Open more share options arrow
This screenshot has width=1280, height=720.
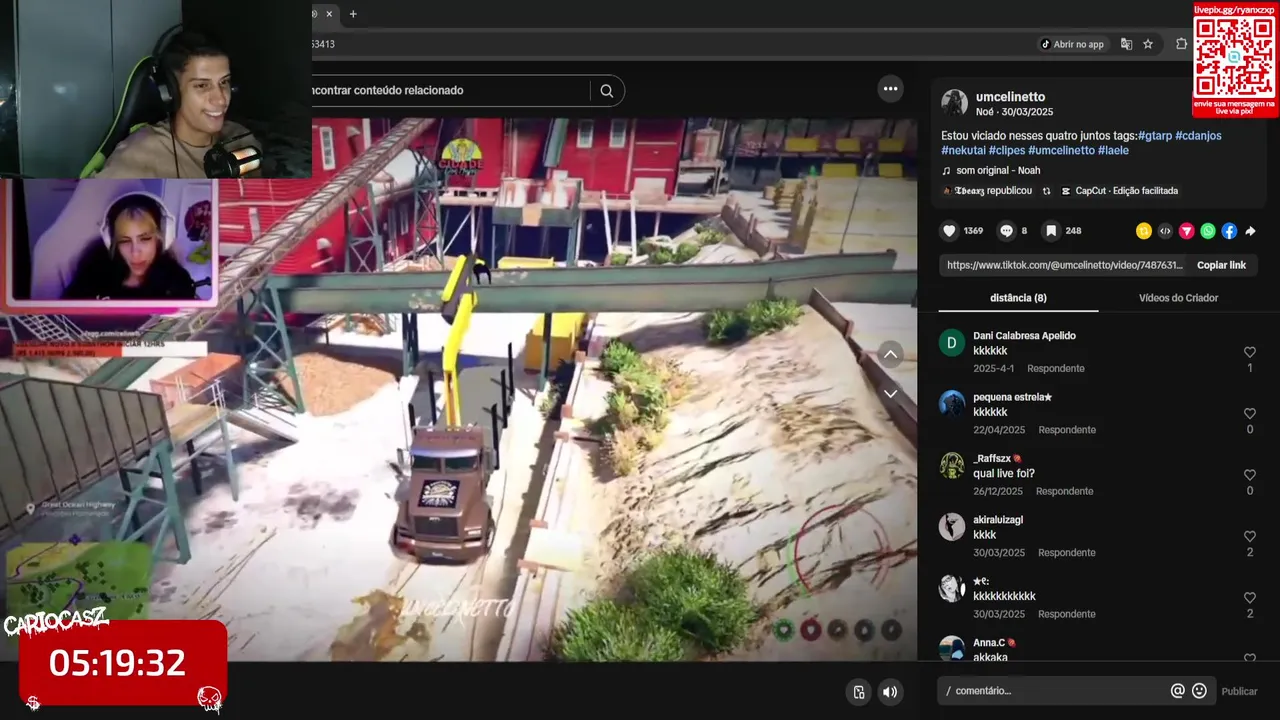(x=1250, y=231)
